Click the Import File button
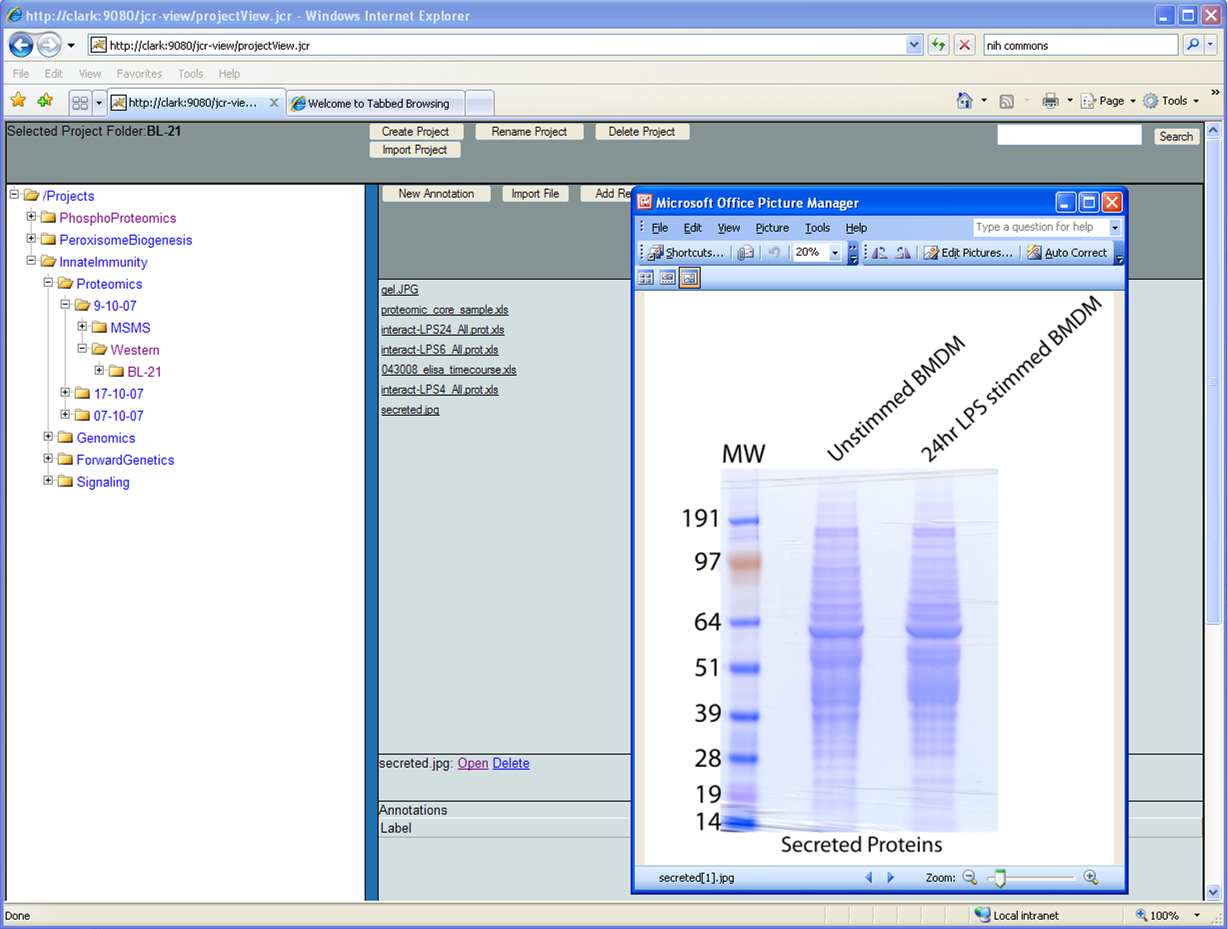 click(x=535, y=193)
